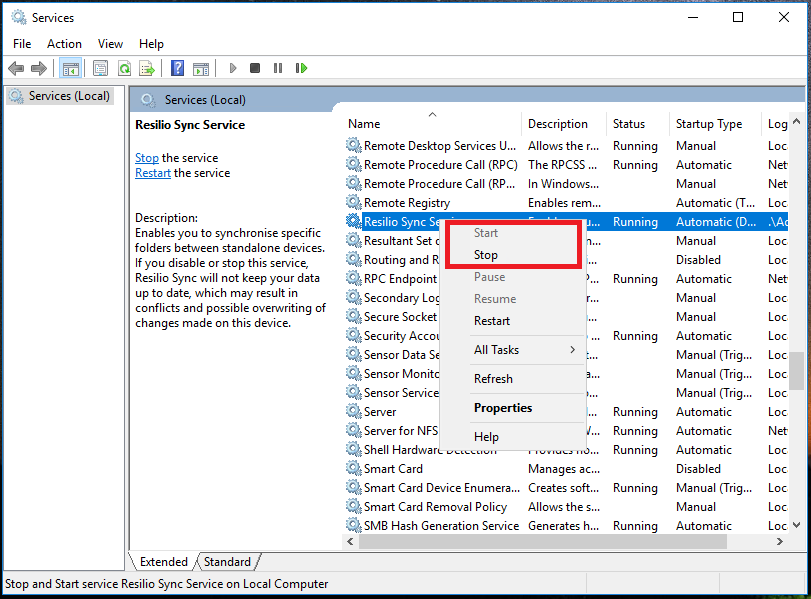This screenshot has height=599, width=811.
Task: Sort by the Name column header
Action: [x=432, y=124]
